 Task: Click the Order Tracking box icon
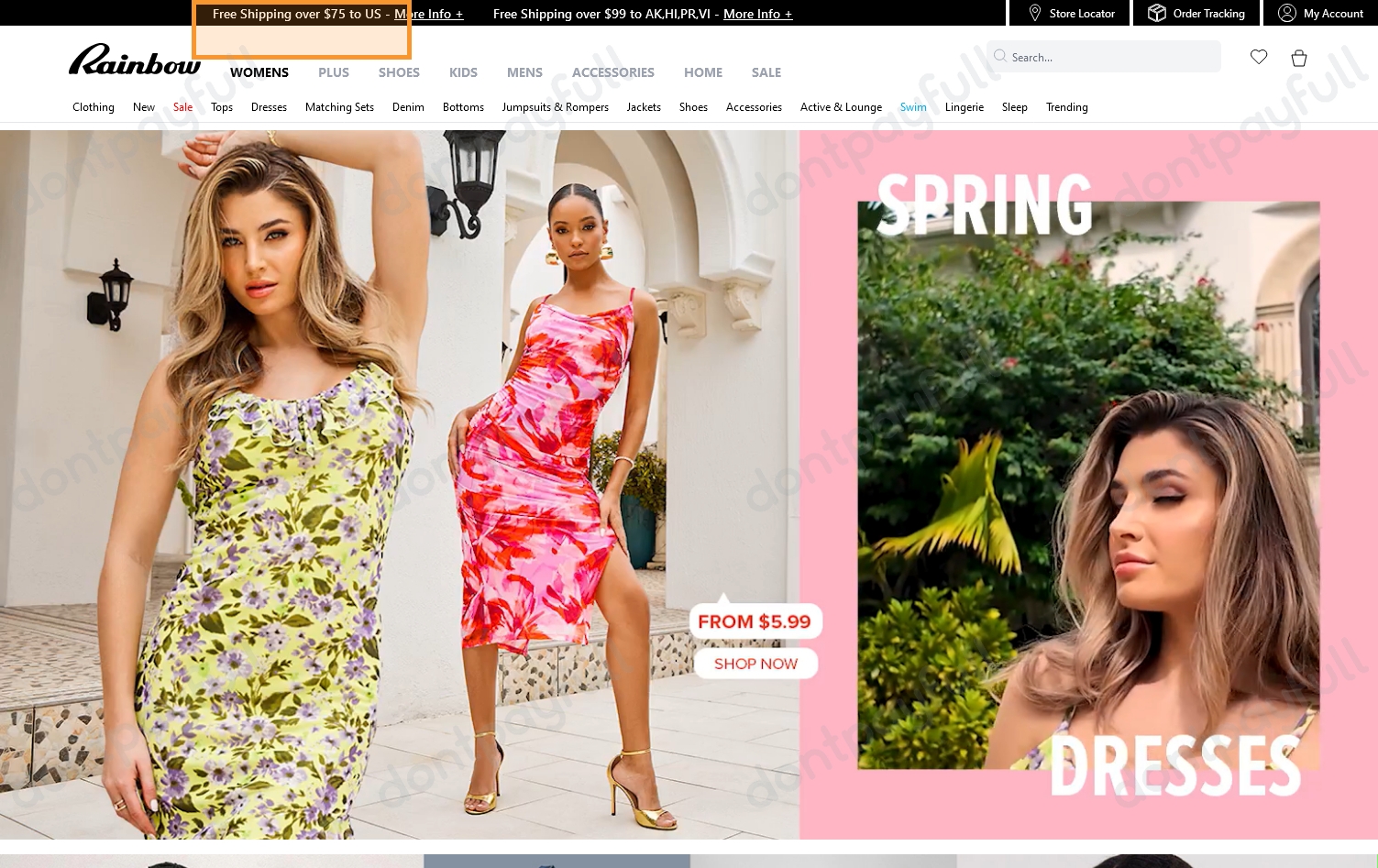(x=1157, y=13)
